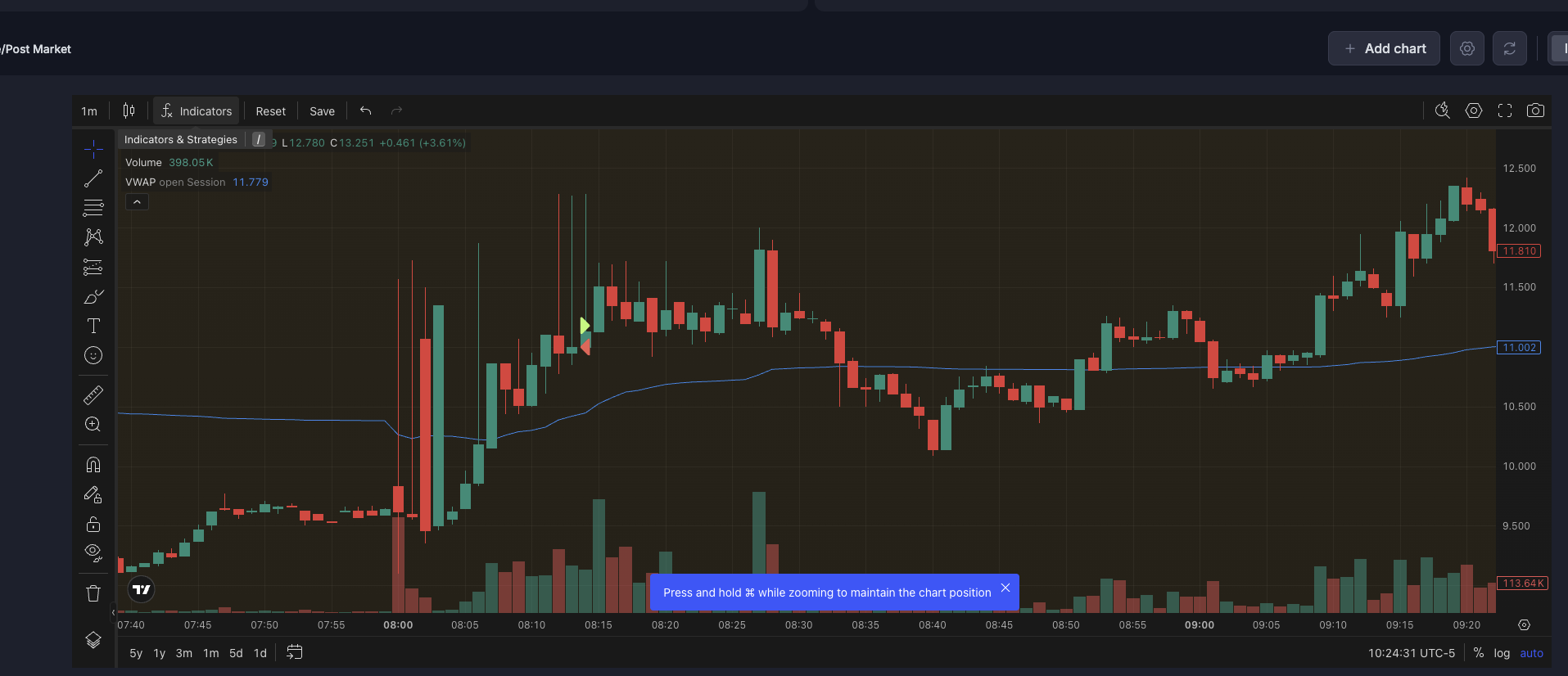Take a chart snapshot with camera icon
The height and width of the screenshot is (676, 1568).
click(x=1535, y=110)
